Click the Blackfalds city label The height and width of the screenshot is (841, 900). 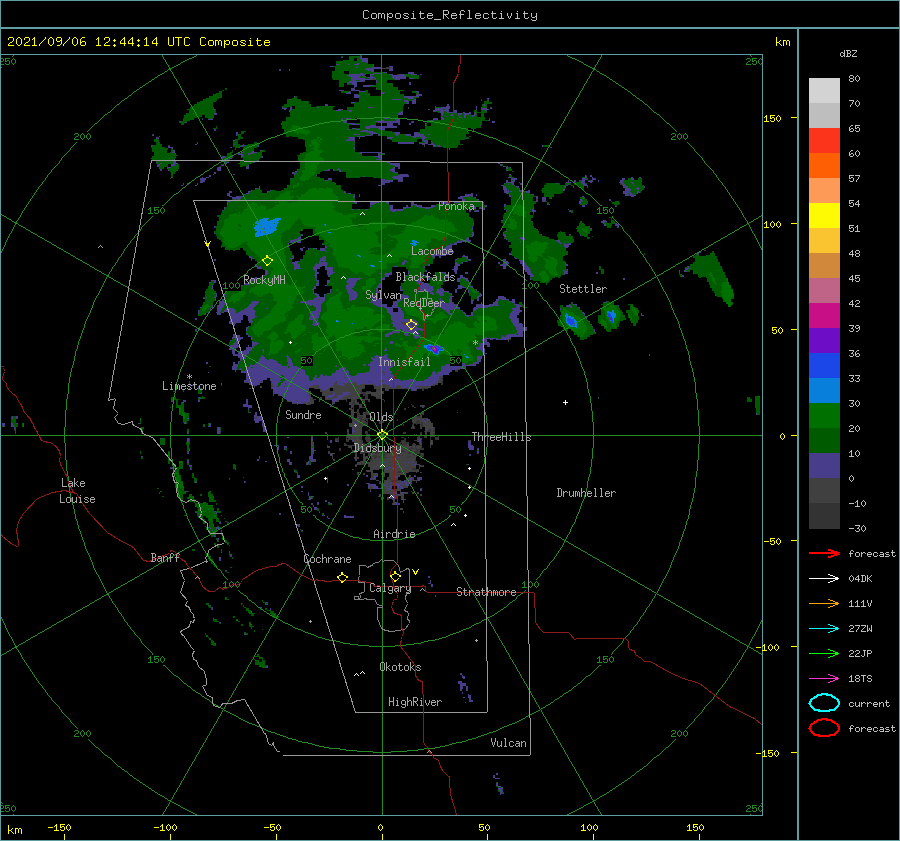[x=425, y=277]
